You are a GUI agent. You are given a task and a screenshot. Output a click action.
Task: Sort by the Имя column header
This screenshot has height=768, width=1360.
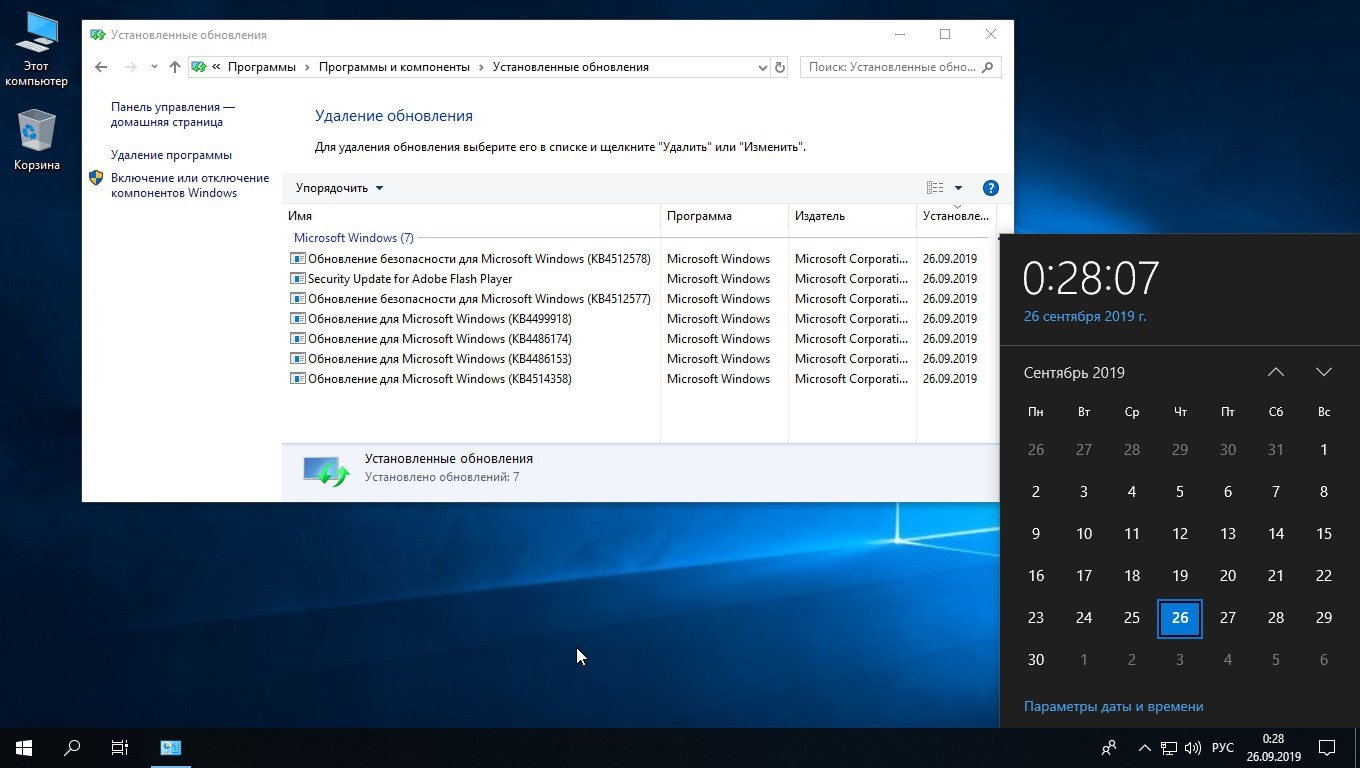tap(471, 216)
